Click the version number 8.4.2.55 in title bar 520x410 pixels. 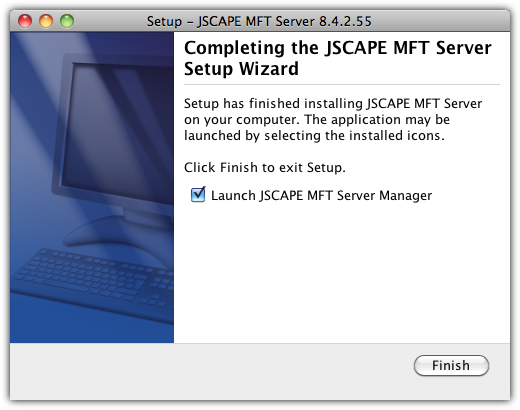[x=345, y=21]
